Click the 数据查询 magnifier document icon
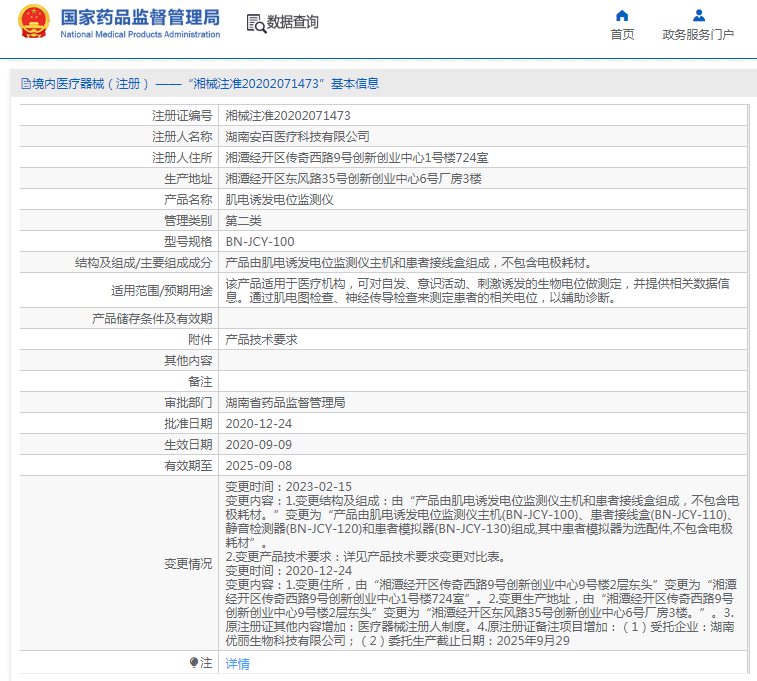757x681 pixels. click(x=255, y=22)
